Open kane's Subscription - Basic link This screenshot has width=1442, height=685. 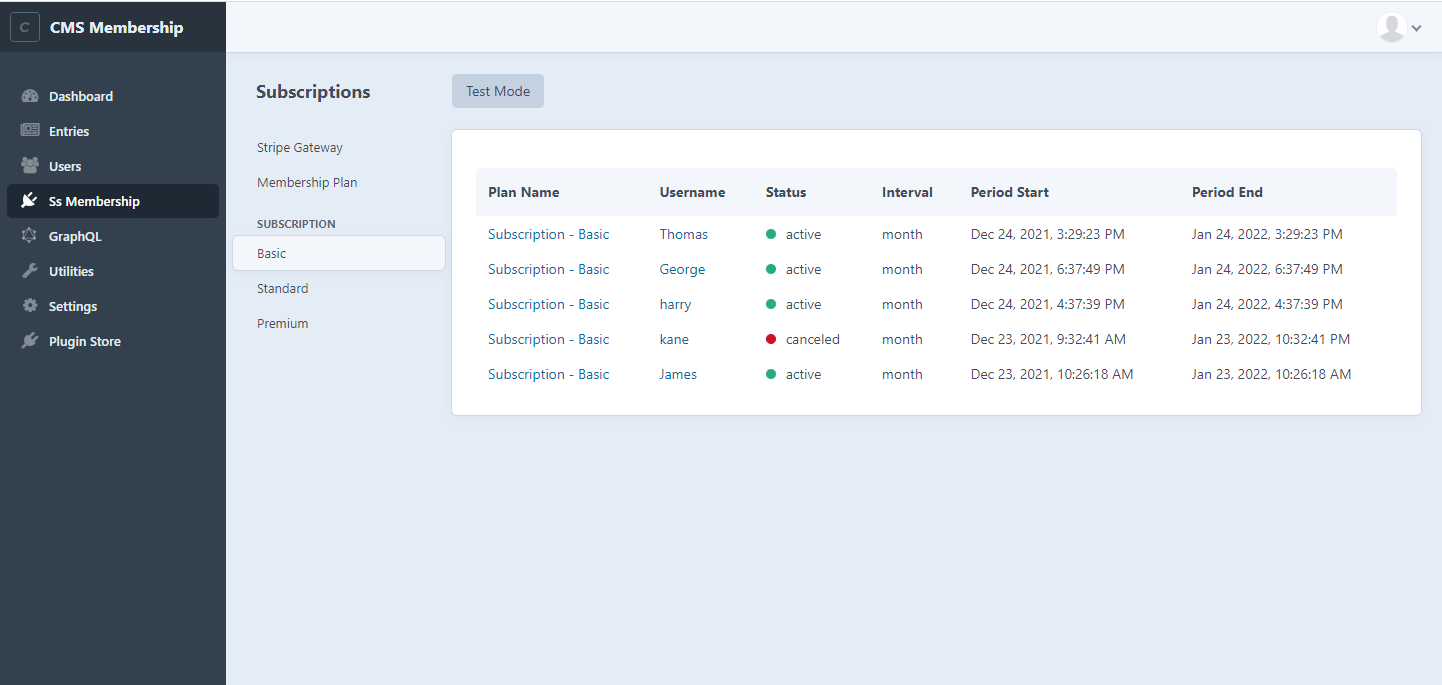click(548, 339)
